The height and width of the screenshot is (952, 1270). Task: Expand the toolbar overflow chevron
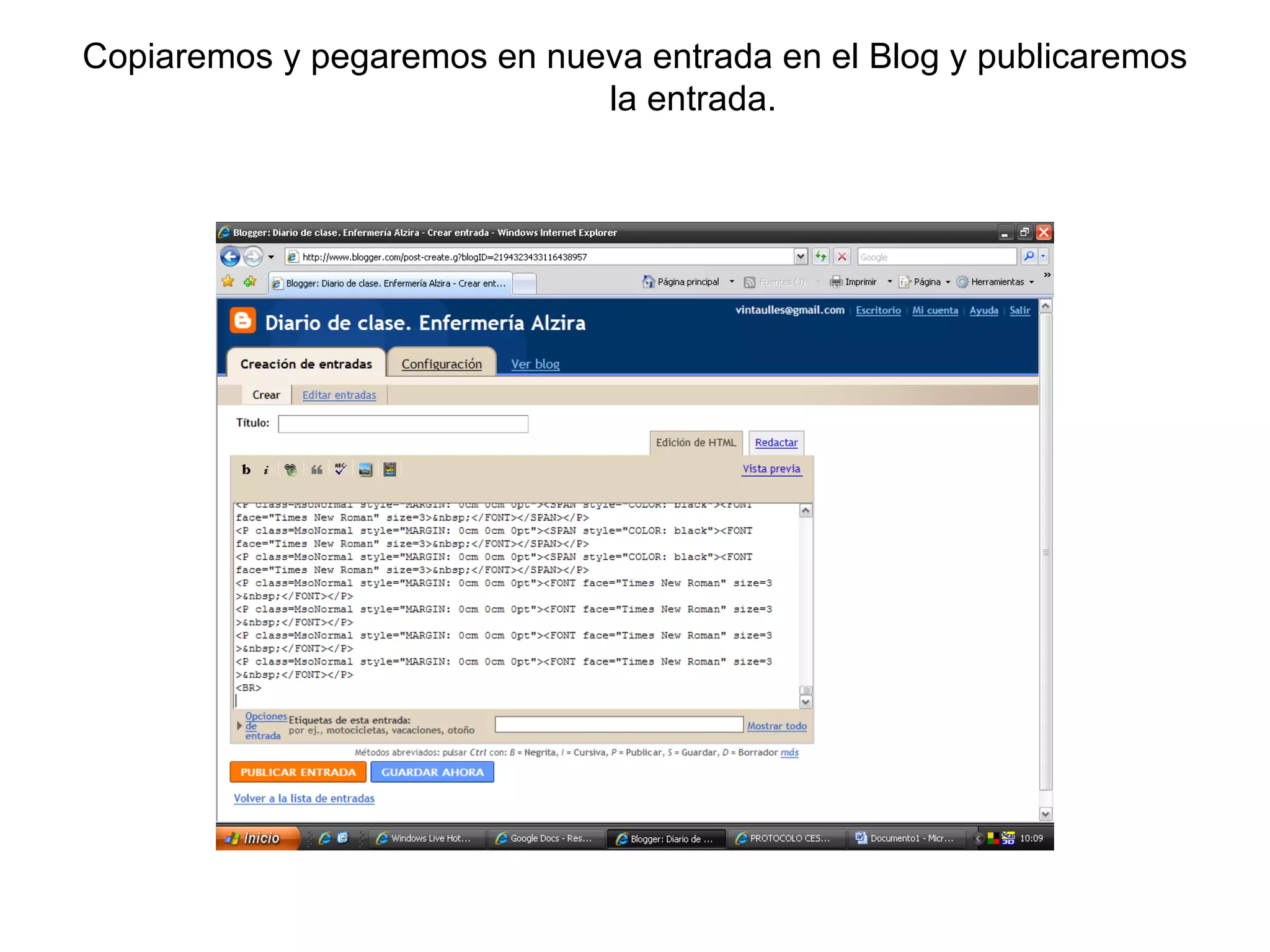pos(1047,275)
